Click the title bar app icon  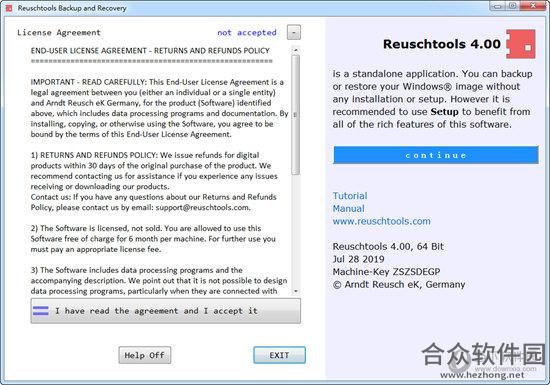(x=9, y=8)
